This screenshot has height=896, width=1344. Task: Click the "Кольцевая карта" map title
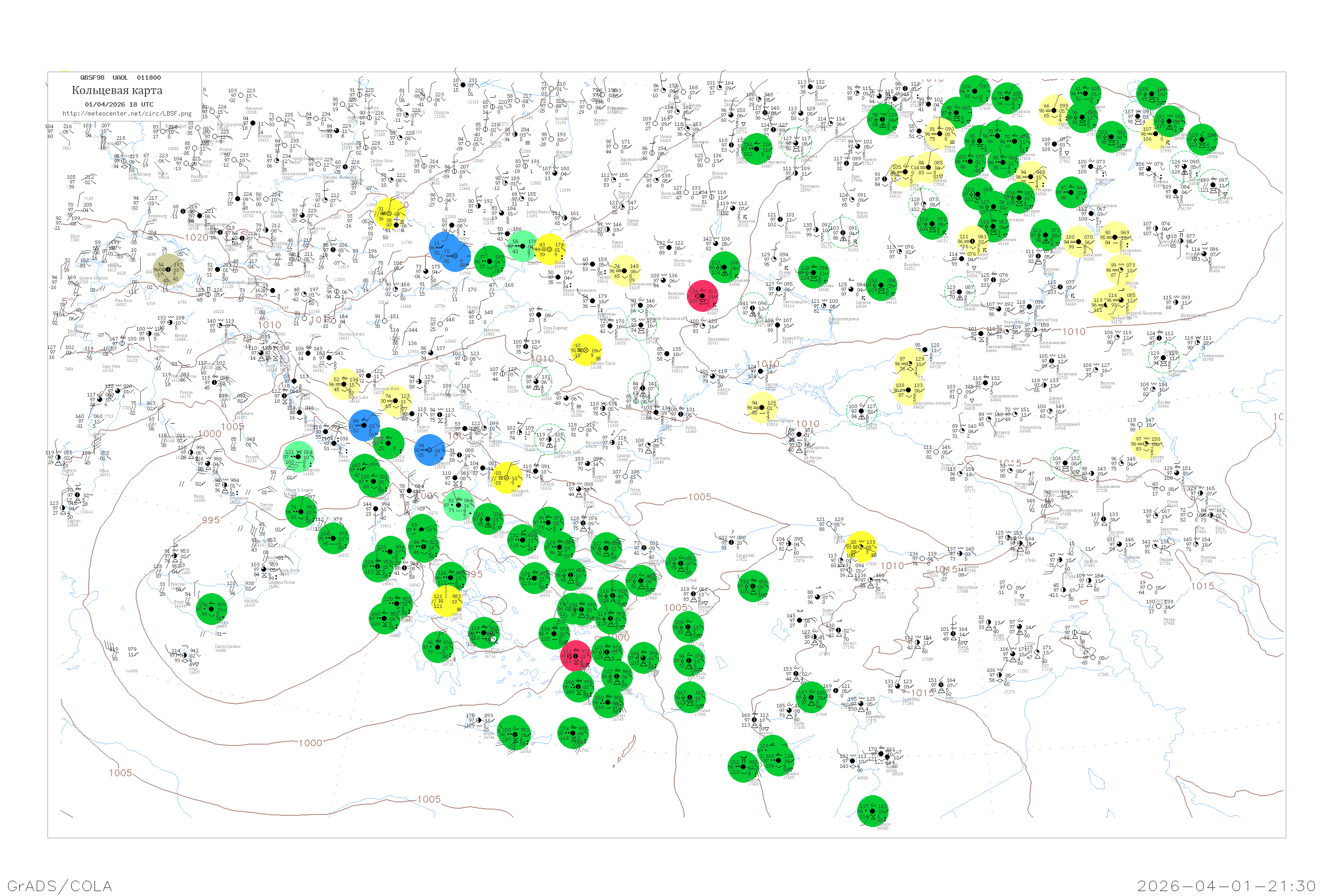click(x=117, y=90)
